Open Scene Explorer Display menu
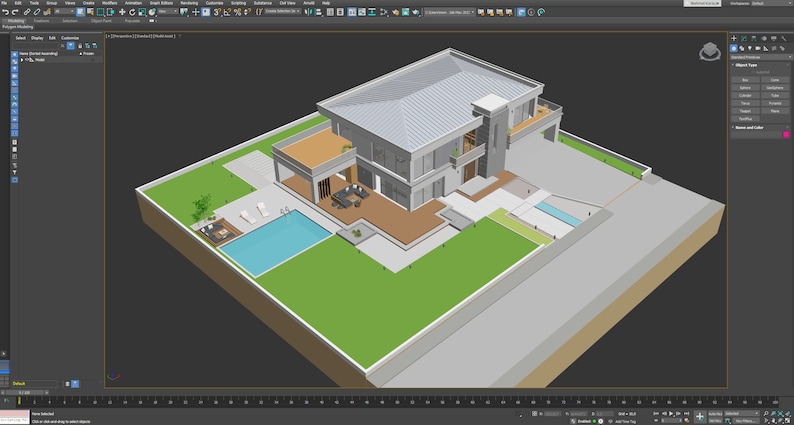This screenshot has width=794, height=425. pyautogui.click(x=37, y=38)
